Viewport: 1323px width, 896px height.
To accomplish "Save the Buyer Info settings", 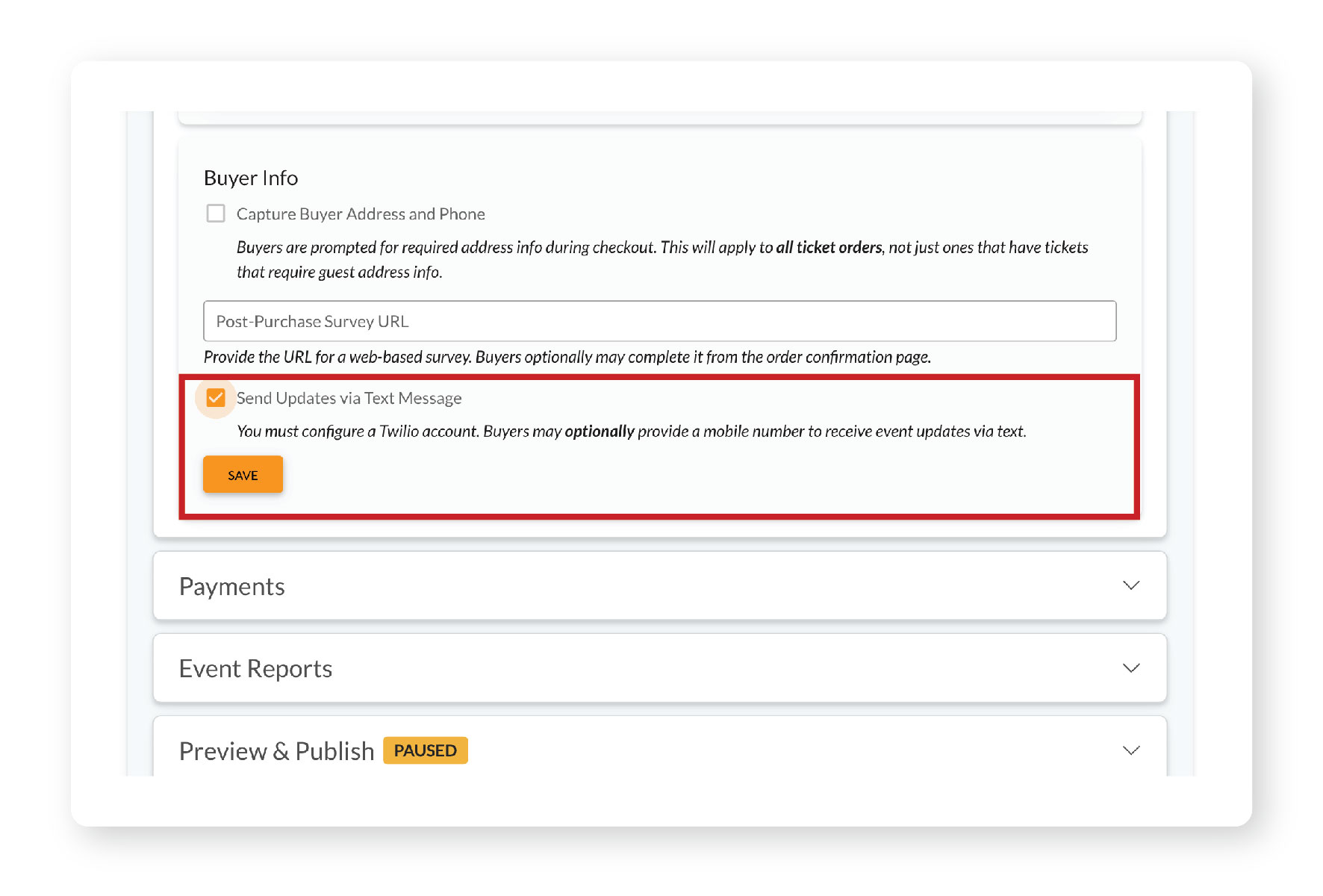I will coord(243,475).
